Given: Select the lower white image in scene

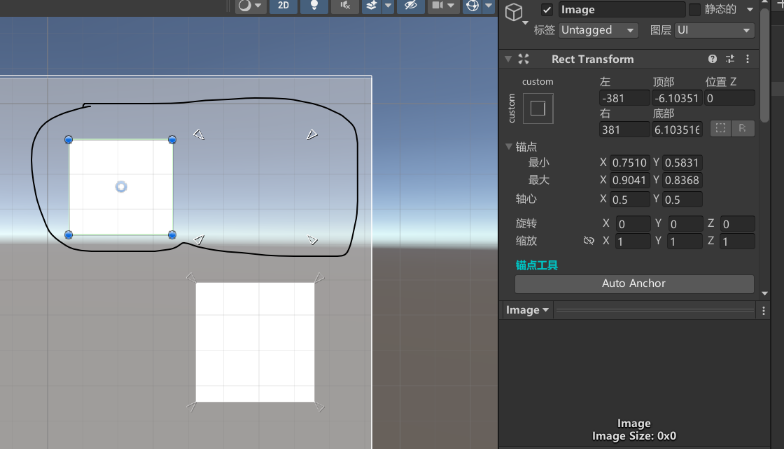Looking at the screenshot, I should (x=255, y=342).
